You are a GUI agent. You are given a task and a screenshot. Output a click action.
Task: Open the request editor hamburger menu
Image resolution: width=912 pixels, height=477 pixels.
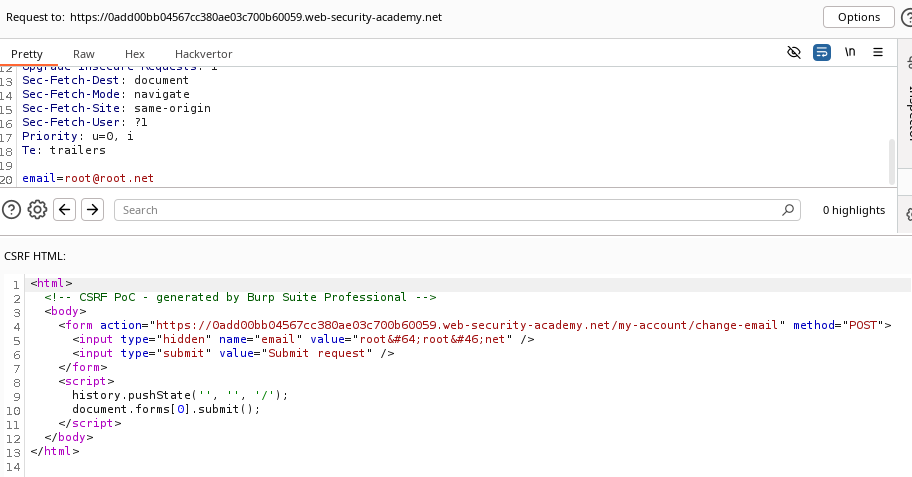[878, 52]
